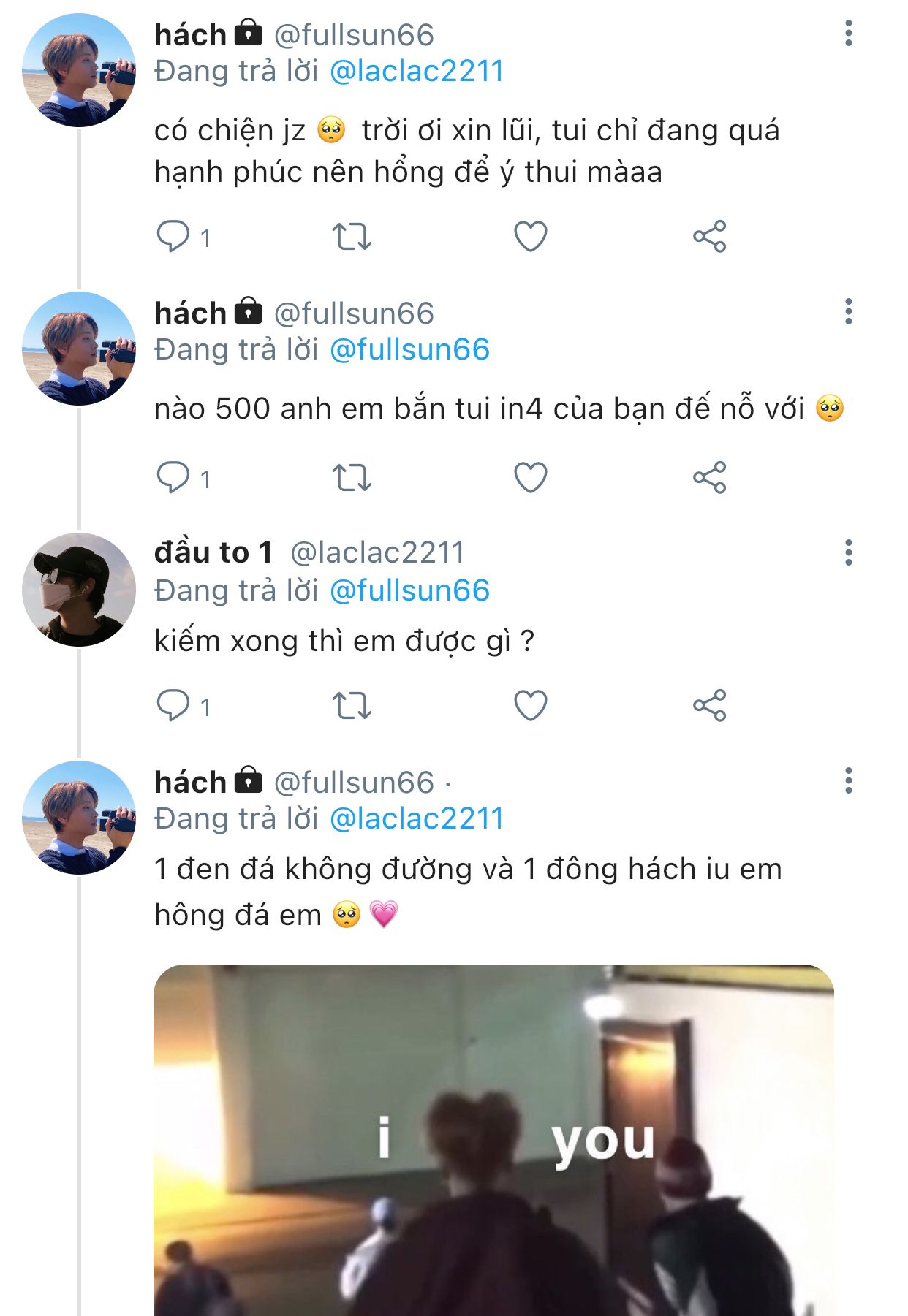Image resolution: width=908 pixels, height=1316 pixels.
Task: Retweet the 'có chiện jz' tweet
Action: (352, 237)
